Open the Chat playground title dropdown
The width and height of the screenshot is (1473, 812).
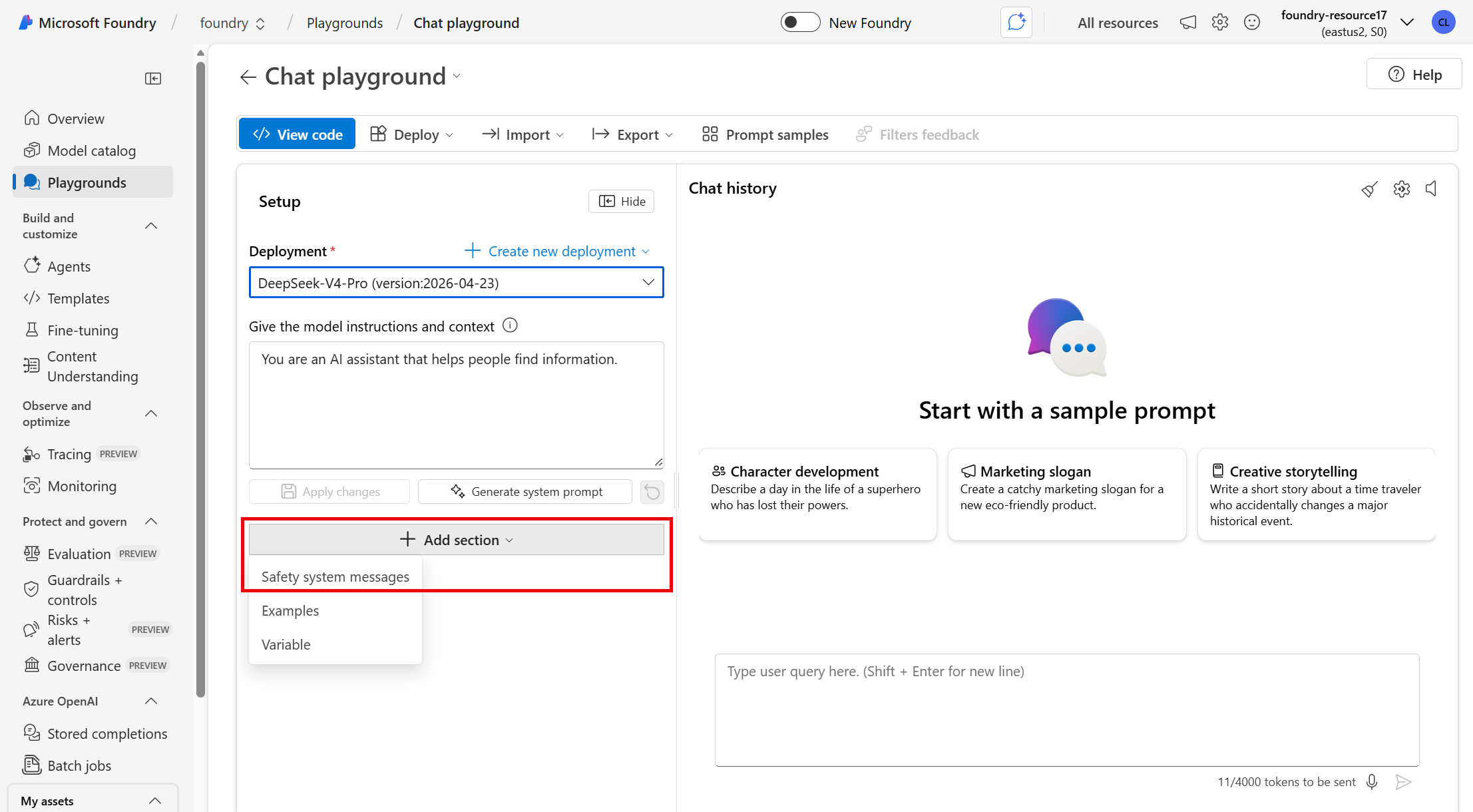point(457,76)
